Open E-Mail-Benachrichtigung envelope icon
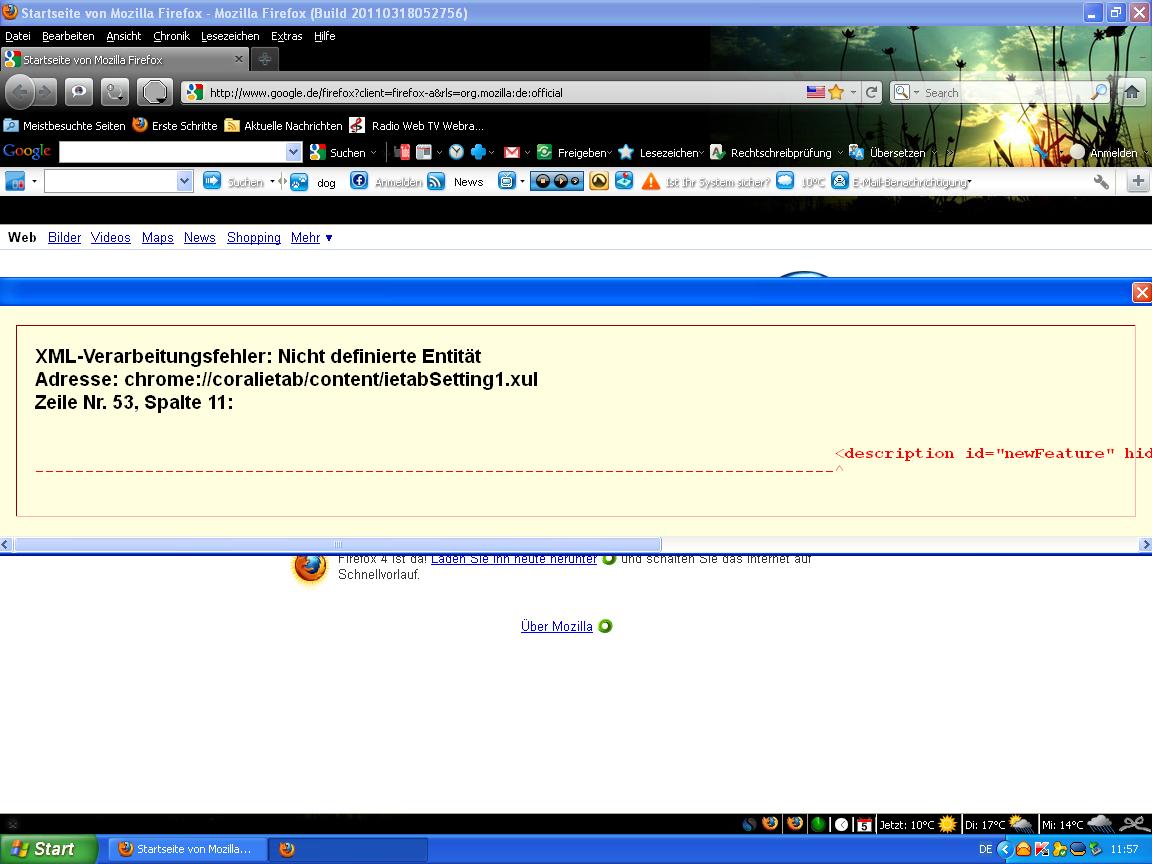The width and height of the screenshot is (1152, 864). click(x=840, y=181)
